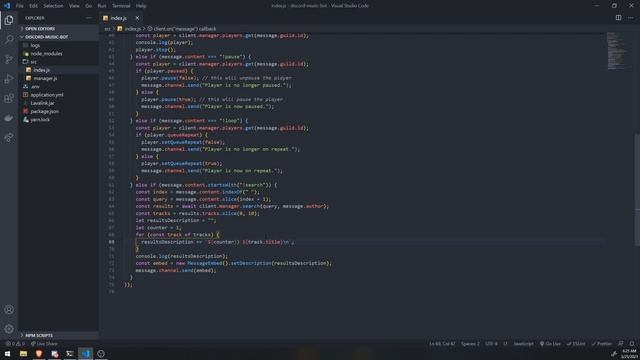Click the taskbar icon after Brave
This screenshot has width=640, height=360.
click(54, 353)
